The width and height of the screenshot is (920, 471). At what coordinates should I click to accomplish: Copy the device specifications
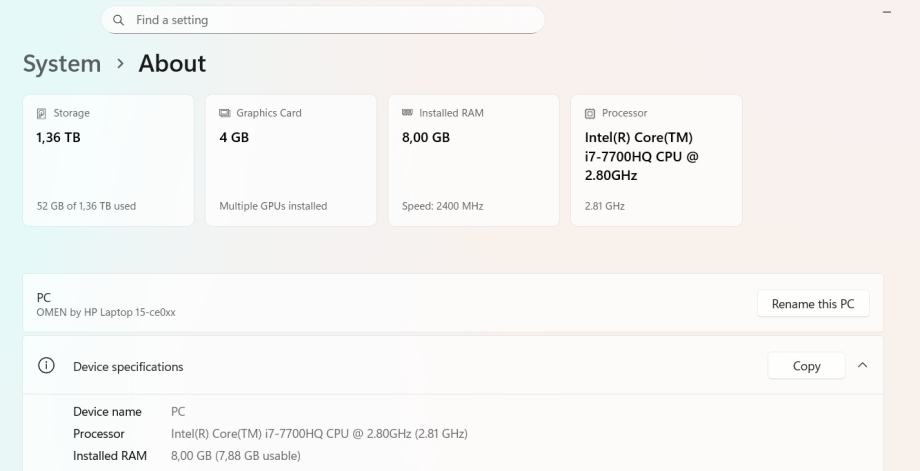pos(806,366)
